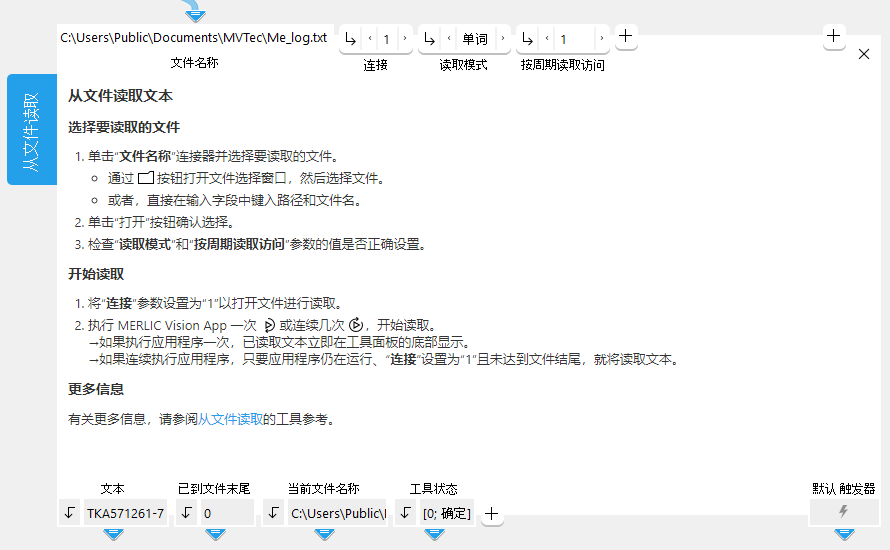
Task: Click the 默认 触发器 lightning trigger button
Action: pyautogui.click(x=844, y=512)
